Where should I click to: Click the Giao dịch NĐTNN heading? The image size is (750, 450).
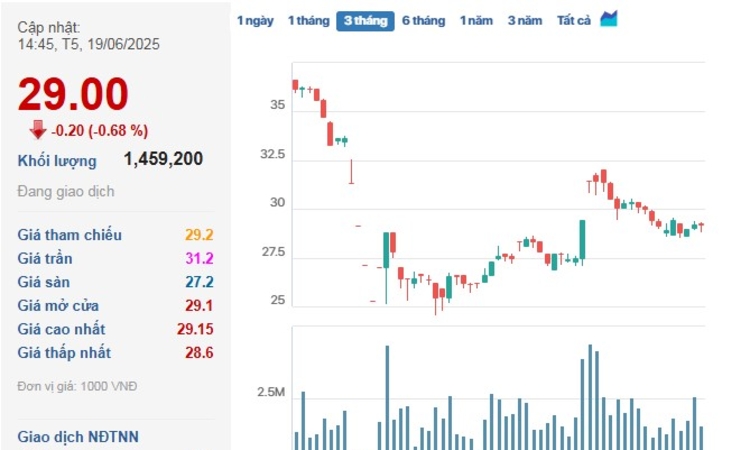78,436
